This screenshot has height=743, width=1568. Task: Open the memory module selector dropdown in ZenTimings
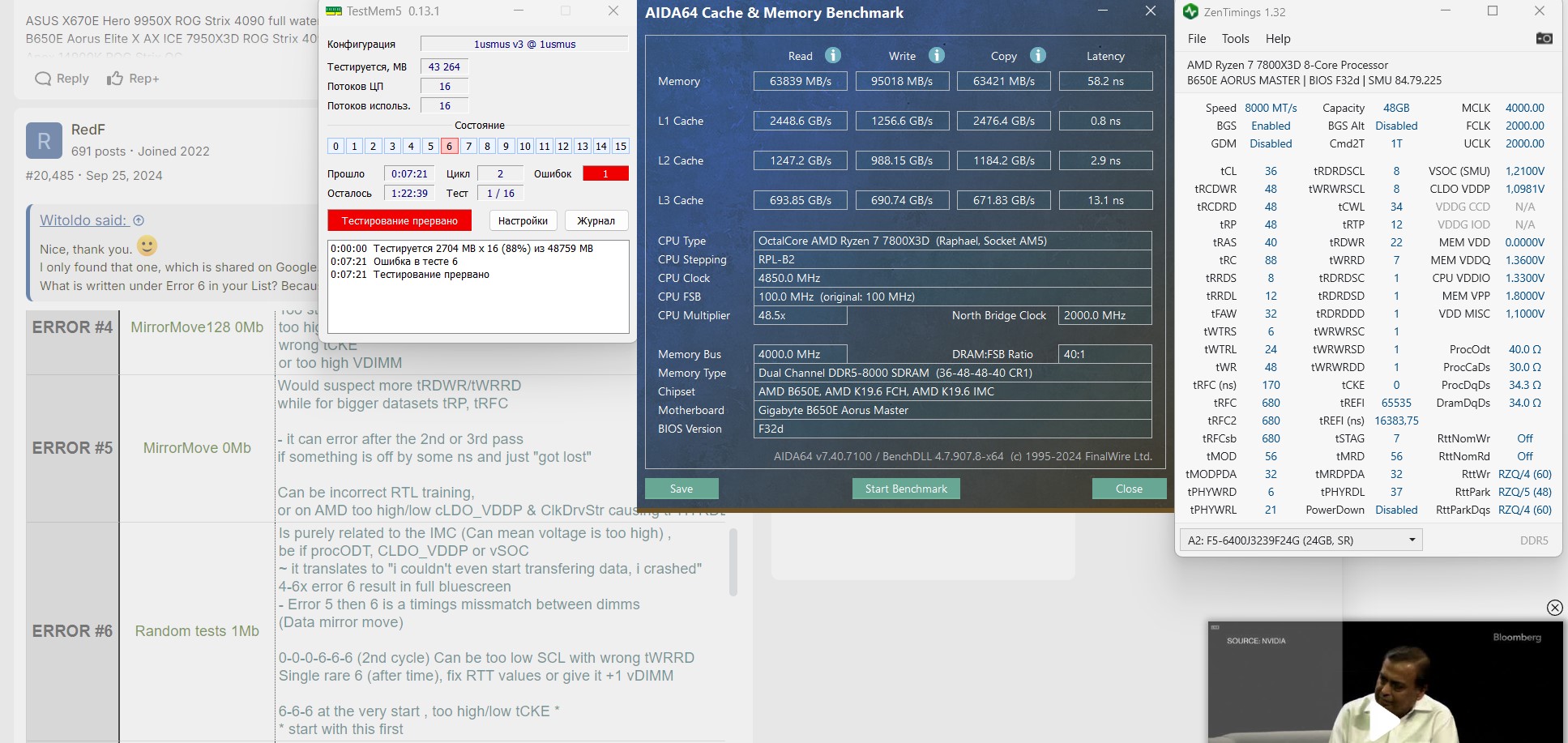tap(1301, 540)
